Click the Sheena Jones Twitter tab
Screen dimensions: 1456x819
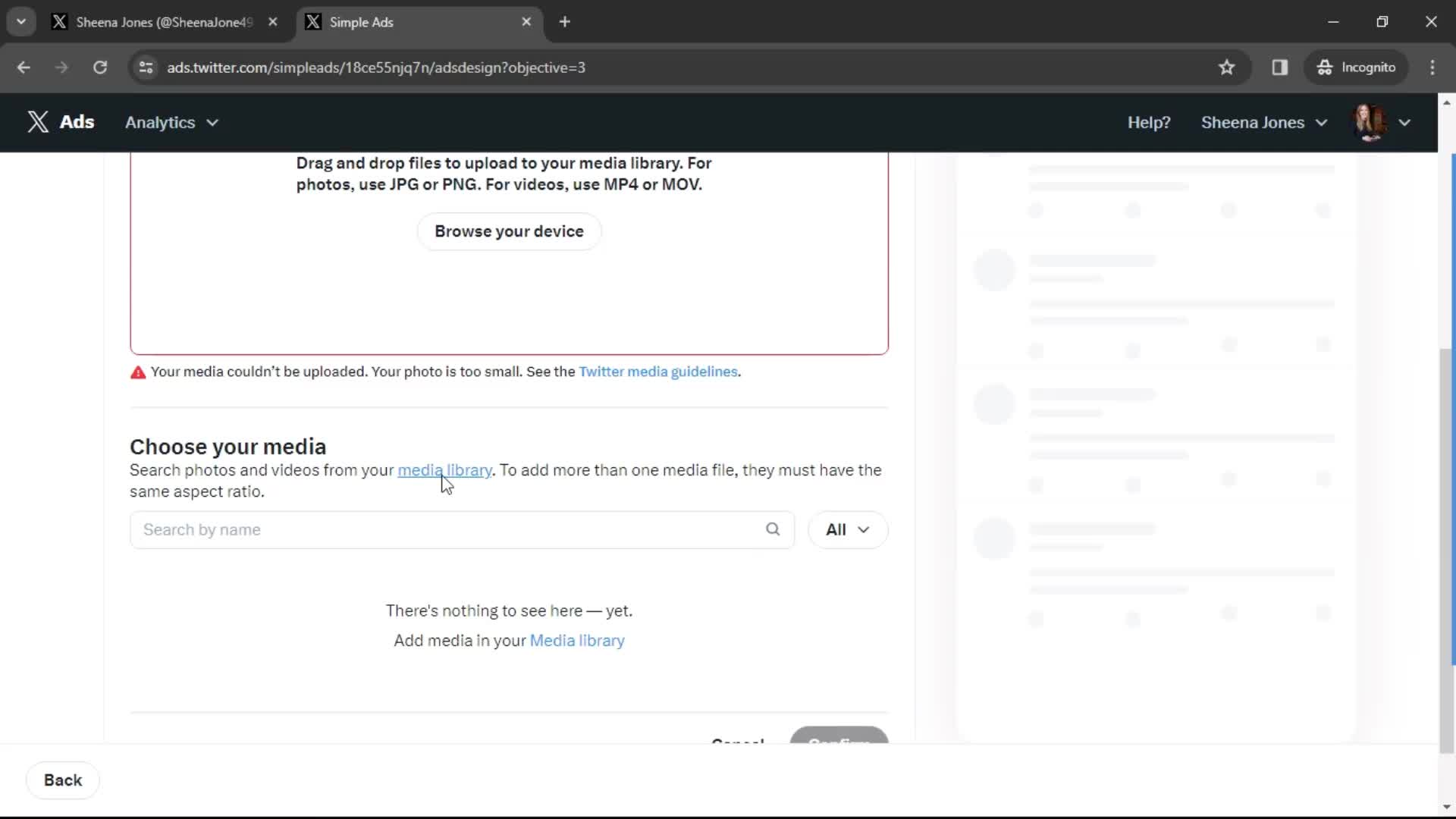click(x=165, y=22)
